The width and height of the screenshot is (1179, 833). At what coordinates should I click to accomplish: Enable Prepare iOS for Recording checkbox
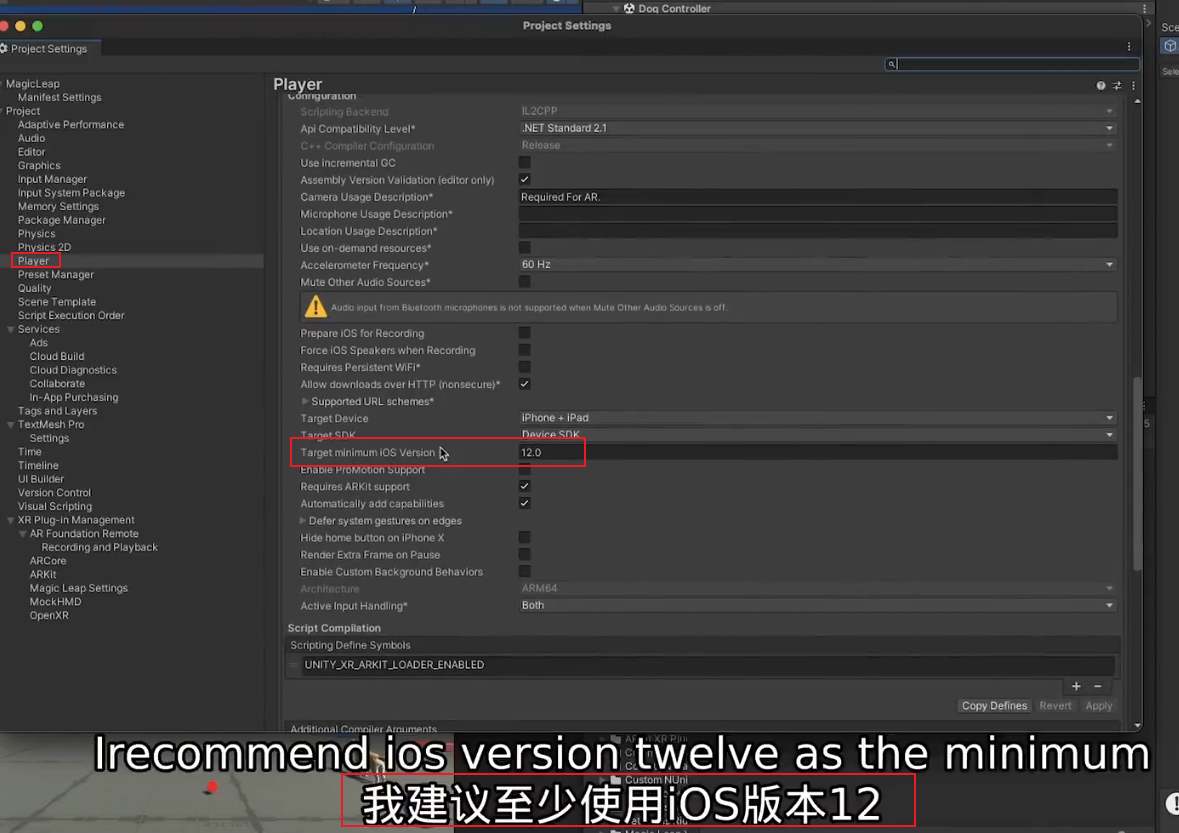pyautogui.click(x=525, y=333)
